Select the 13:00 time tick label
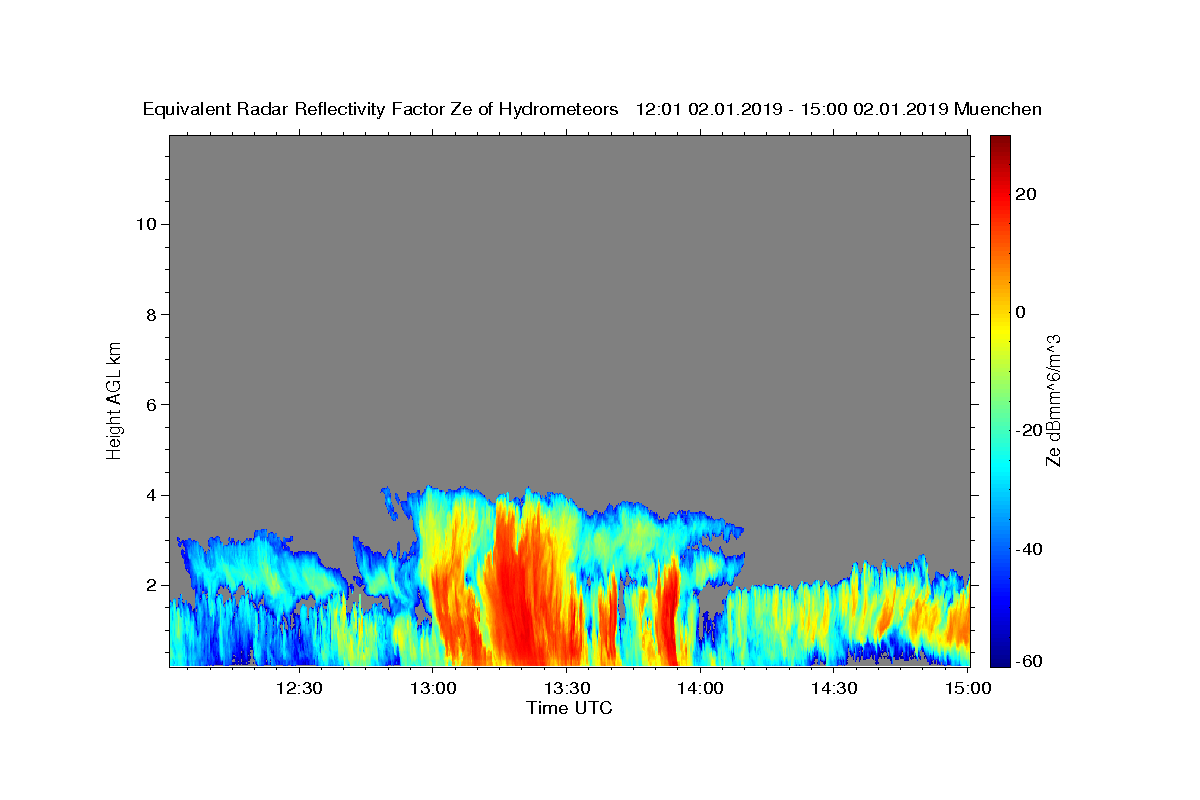Image resolution: width=1200 pixels, height=800 pixels. [432, 688]
